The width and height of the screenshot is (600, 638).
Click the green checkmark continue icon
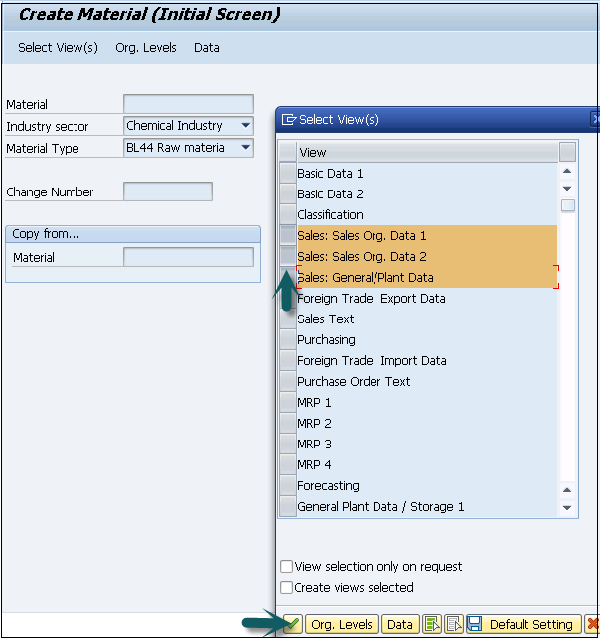pos(293,624)
